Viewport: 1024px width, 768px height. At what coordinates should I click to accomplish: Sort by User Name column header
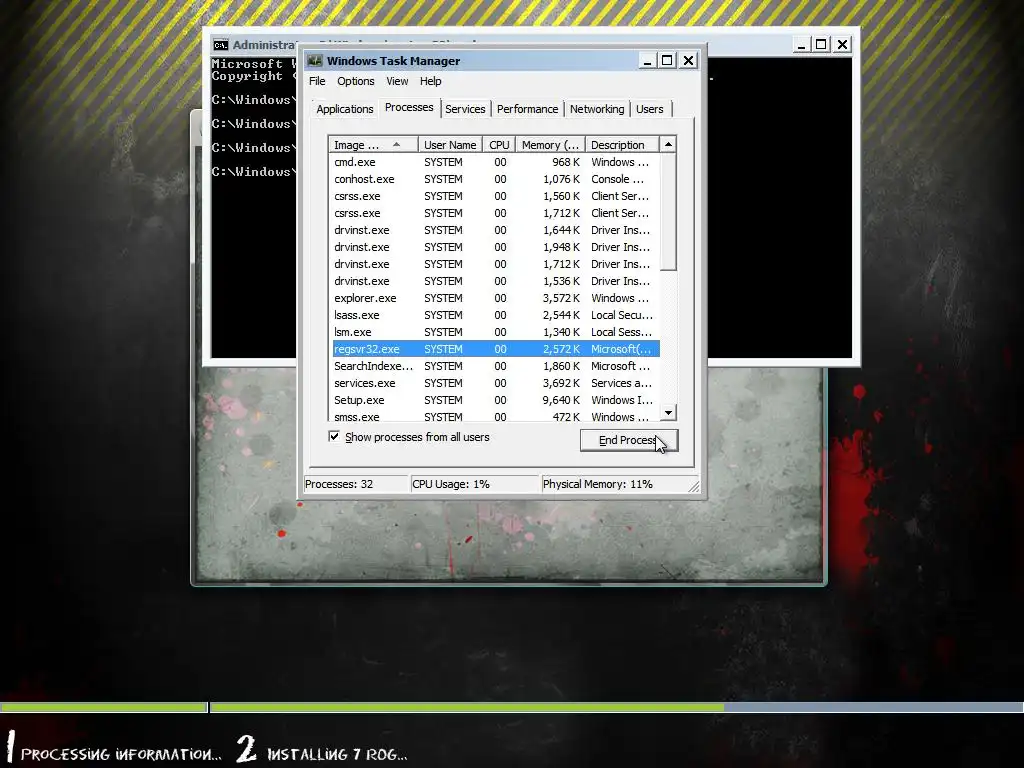coord(450,145)
